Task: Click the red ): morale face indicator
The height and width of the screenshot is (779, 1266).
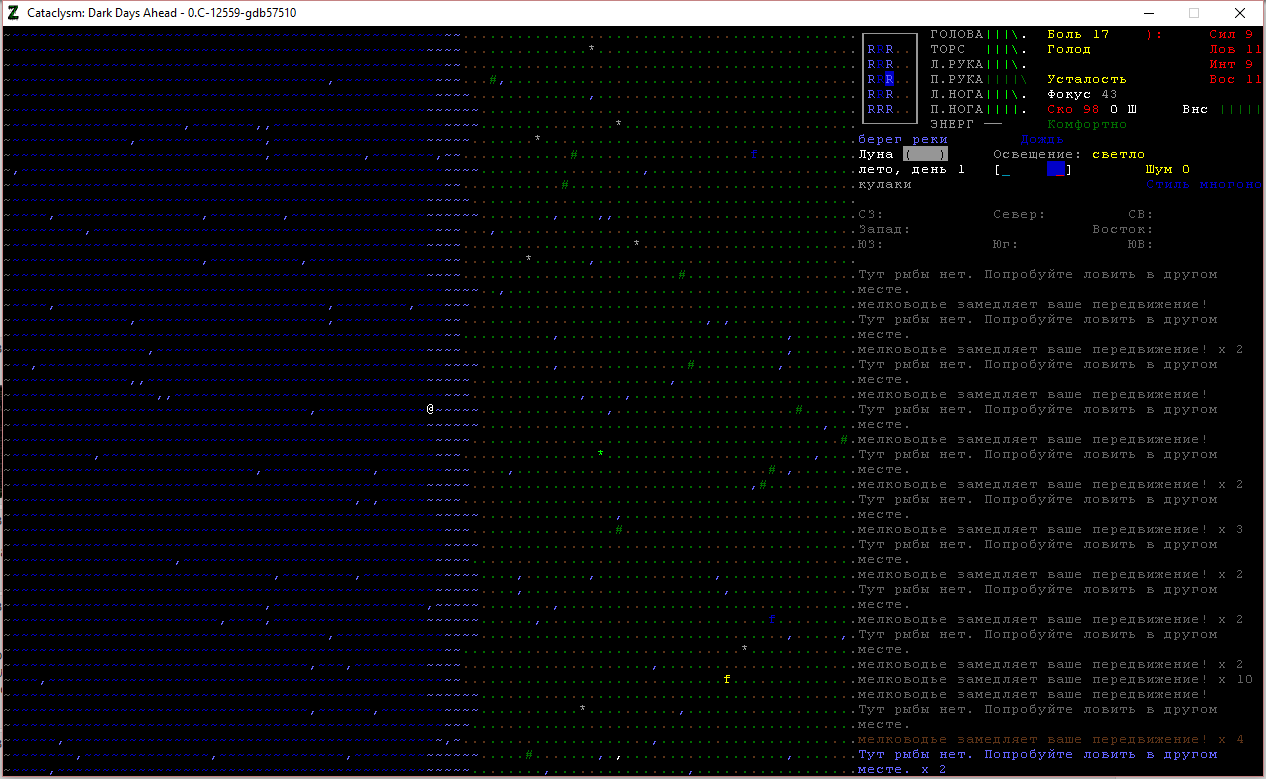Action: pos(1154,34)
